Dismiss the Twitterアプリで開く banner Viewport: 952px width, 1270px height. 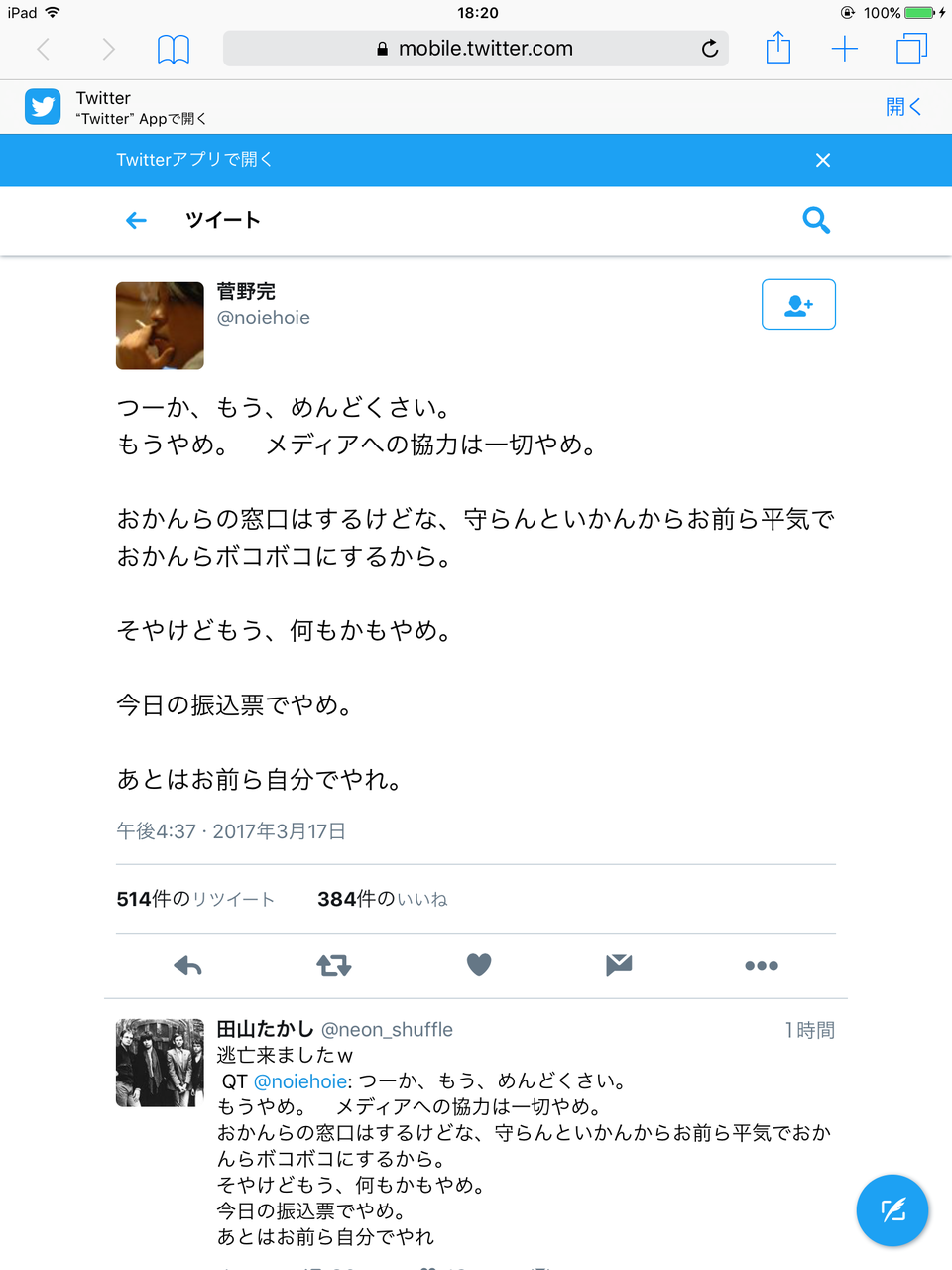pos(823,160)
